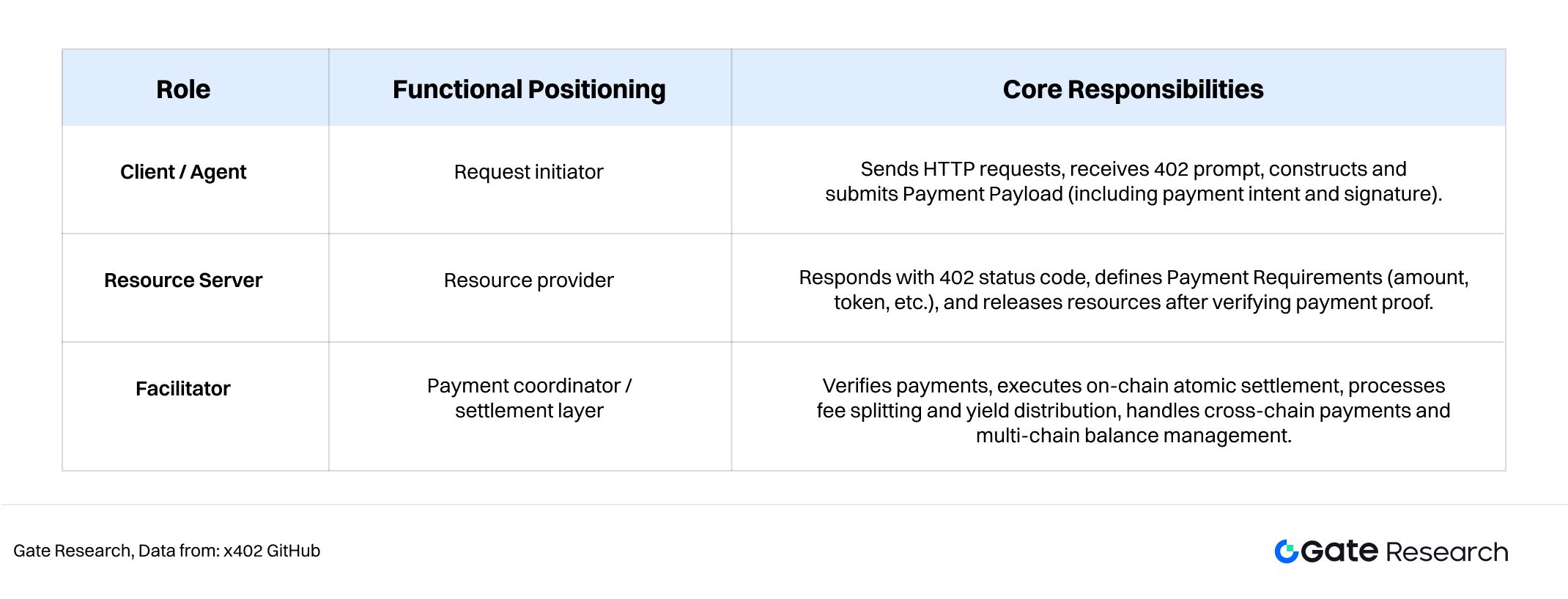This screenshot has width=1568, height=599.
Task: Click the Payment coordinator / settlement layer cell
Action: point(529,398)
